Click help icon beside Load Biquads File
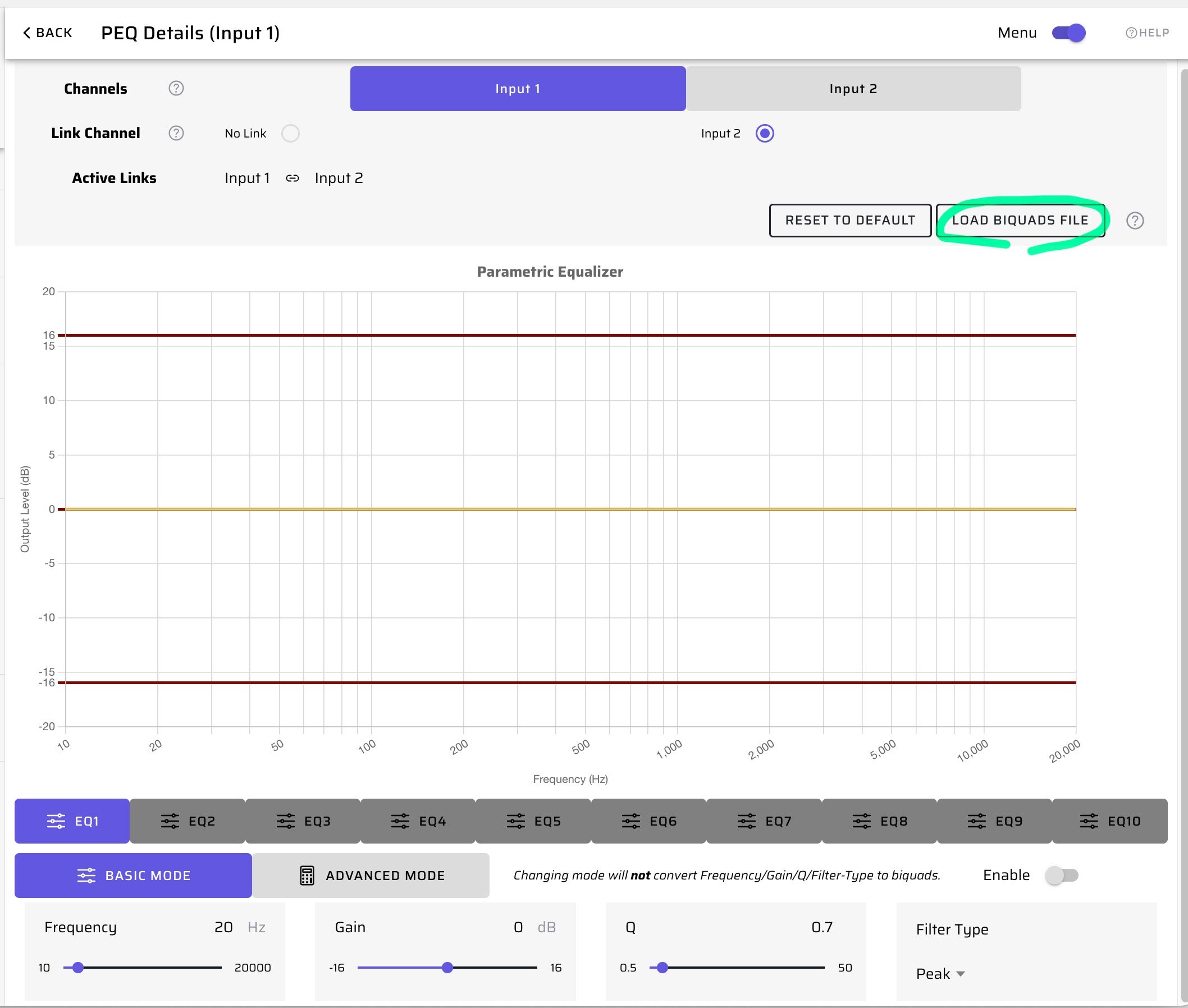 [1135, 221]
